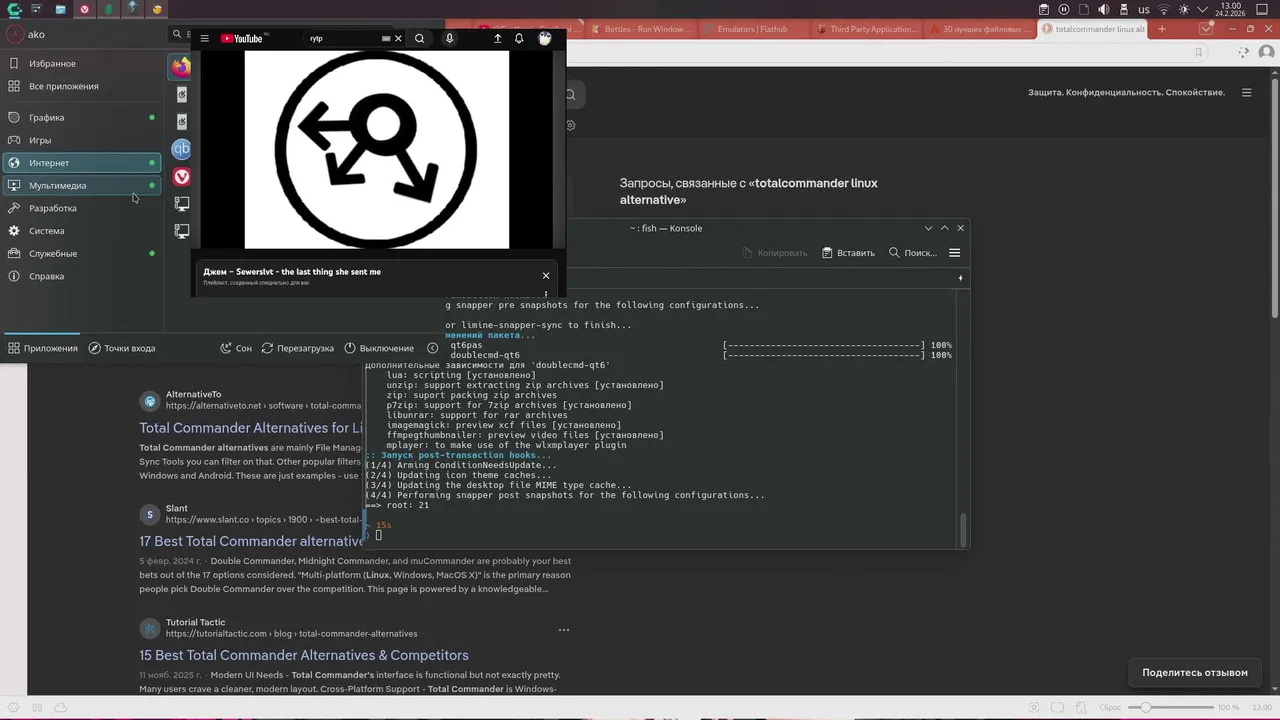The image size is (1280, 720).
Task: Click the Вставить button in Konsole
Action: 848,253
